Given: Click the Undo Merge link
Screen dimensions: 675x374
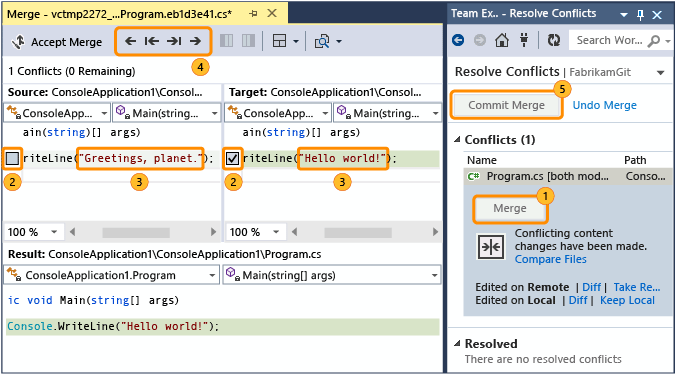Looking at the screenshot, I should point(604,105).
